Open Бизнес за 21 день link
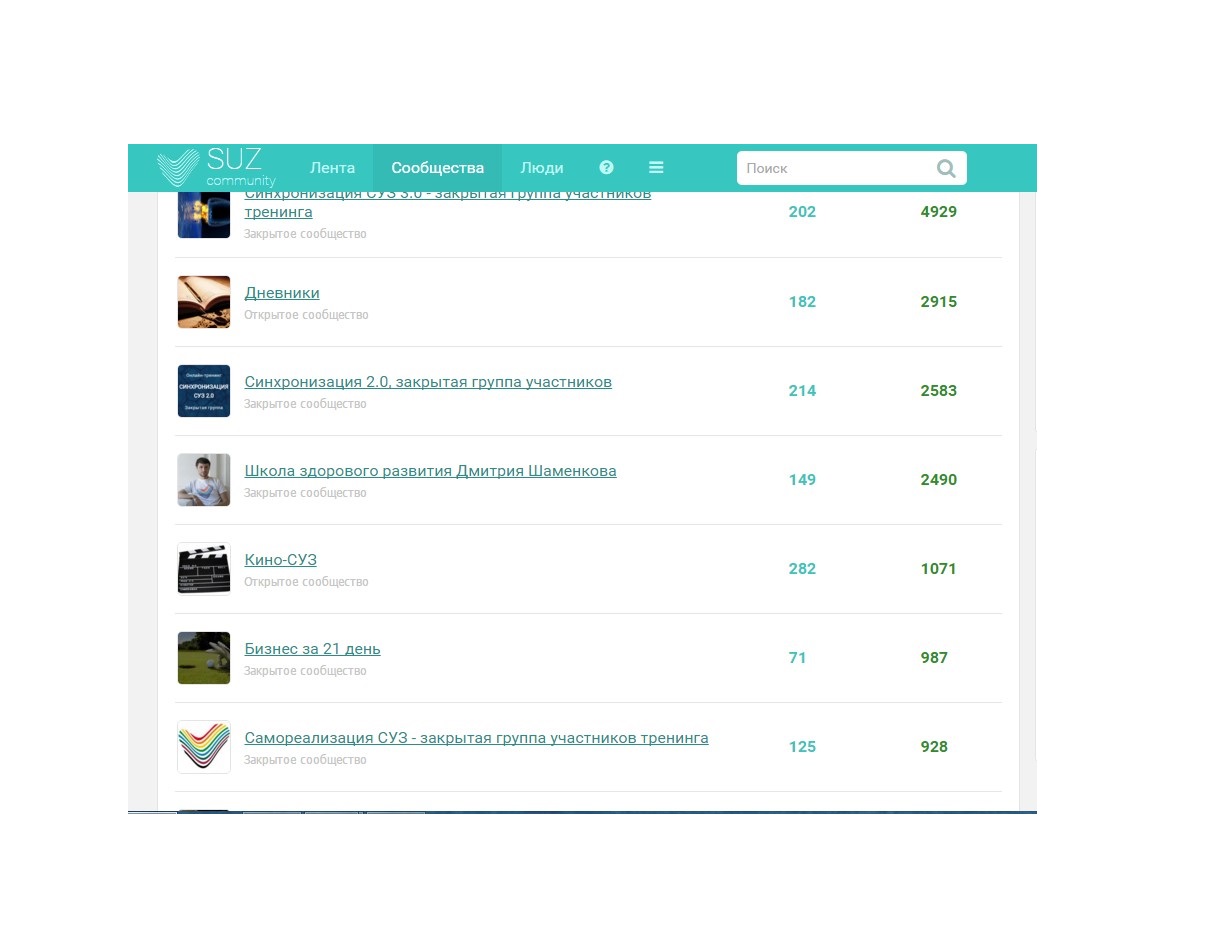Viewport: 1220px width, 952px height. [312, 649]
